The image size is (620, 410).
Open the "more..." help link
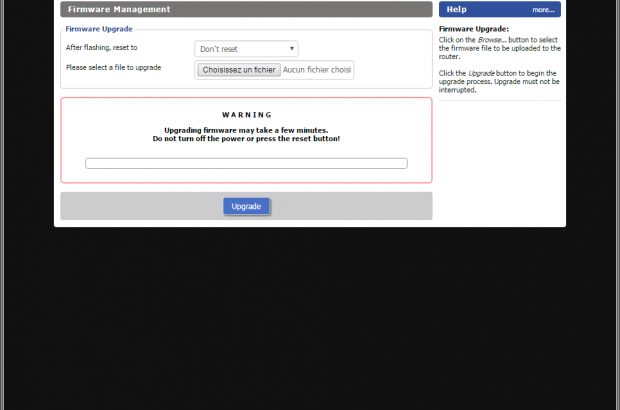tap(542, 9)
